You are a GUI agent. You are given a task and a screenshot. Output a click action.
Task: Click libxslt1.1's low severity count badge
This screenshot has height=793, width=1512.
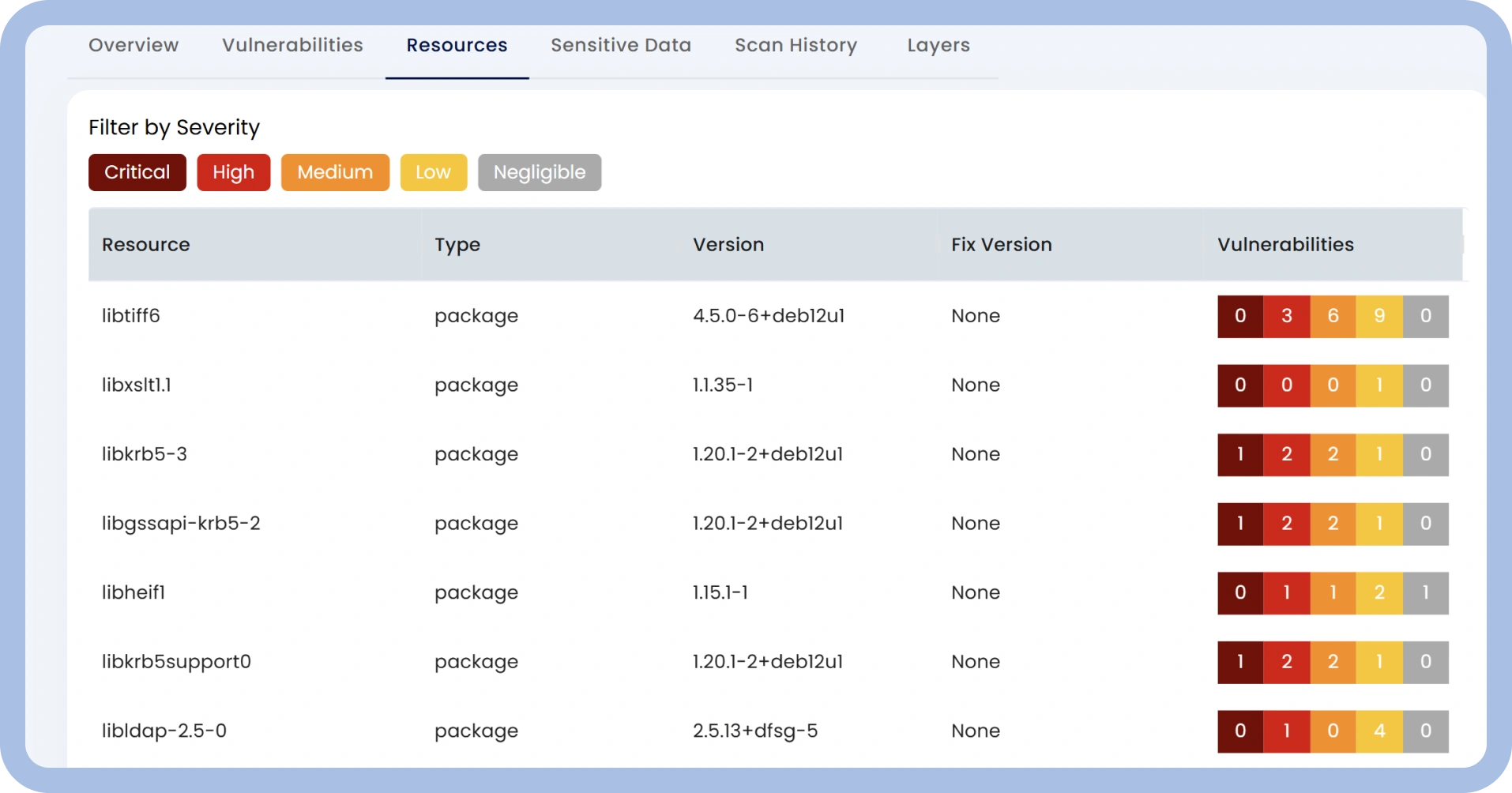coord(1379,385)
